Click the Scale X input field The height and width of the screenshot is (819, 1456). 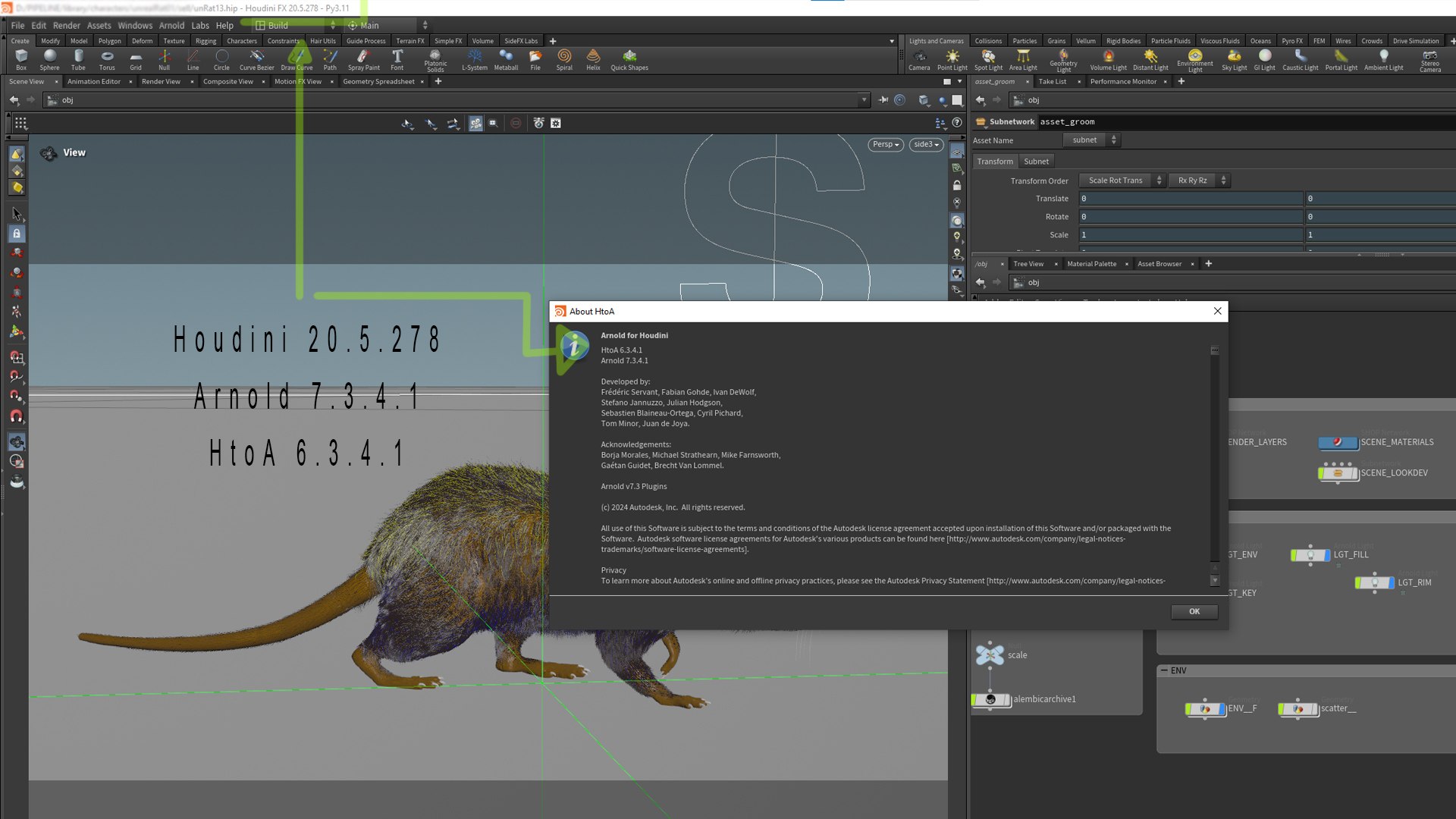click(x=1191, y=235)
